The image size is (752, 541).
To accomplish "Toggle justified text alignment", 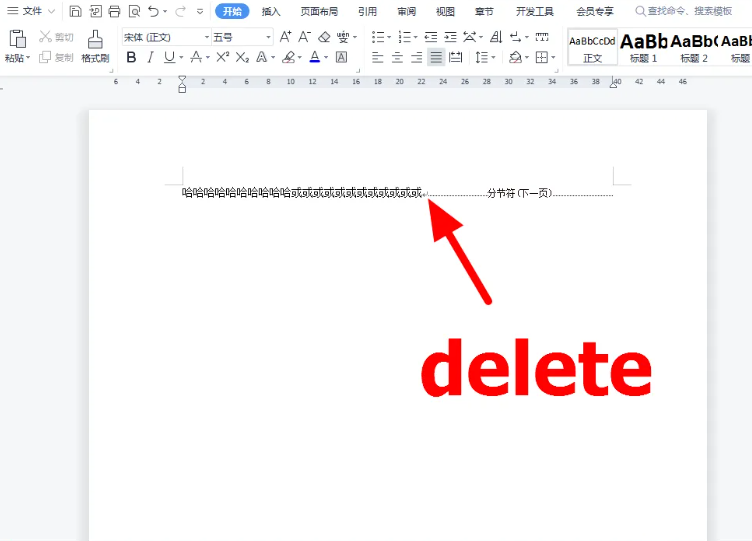I will 436,58.
